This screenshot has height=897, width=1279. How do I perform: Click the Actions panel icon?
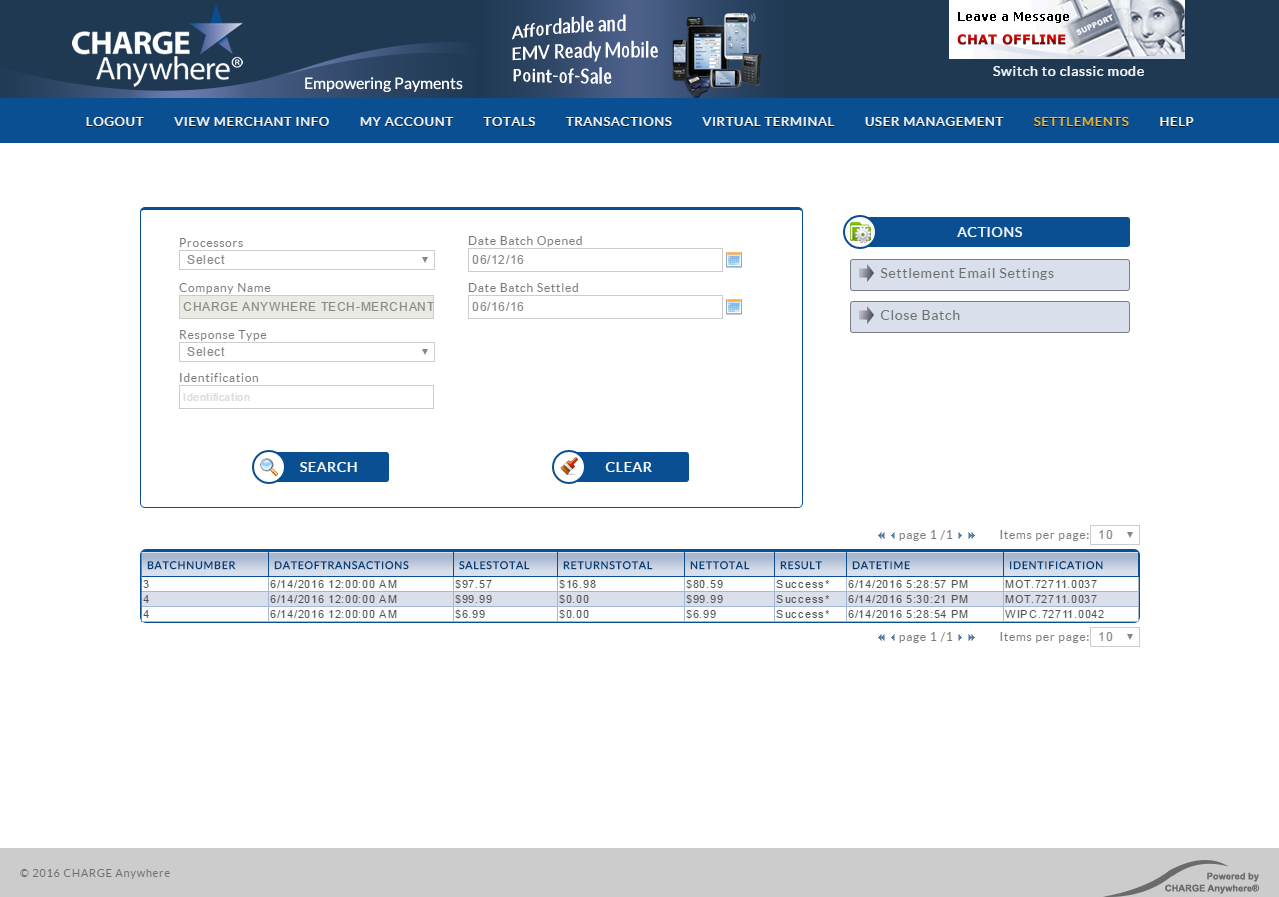(859, 232)
